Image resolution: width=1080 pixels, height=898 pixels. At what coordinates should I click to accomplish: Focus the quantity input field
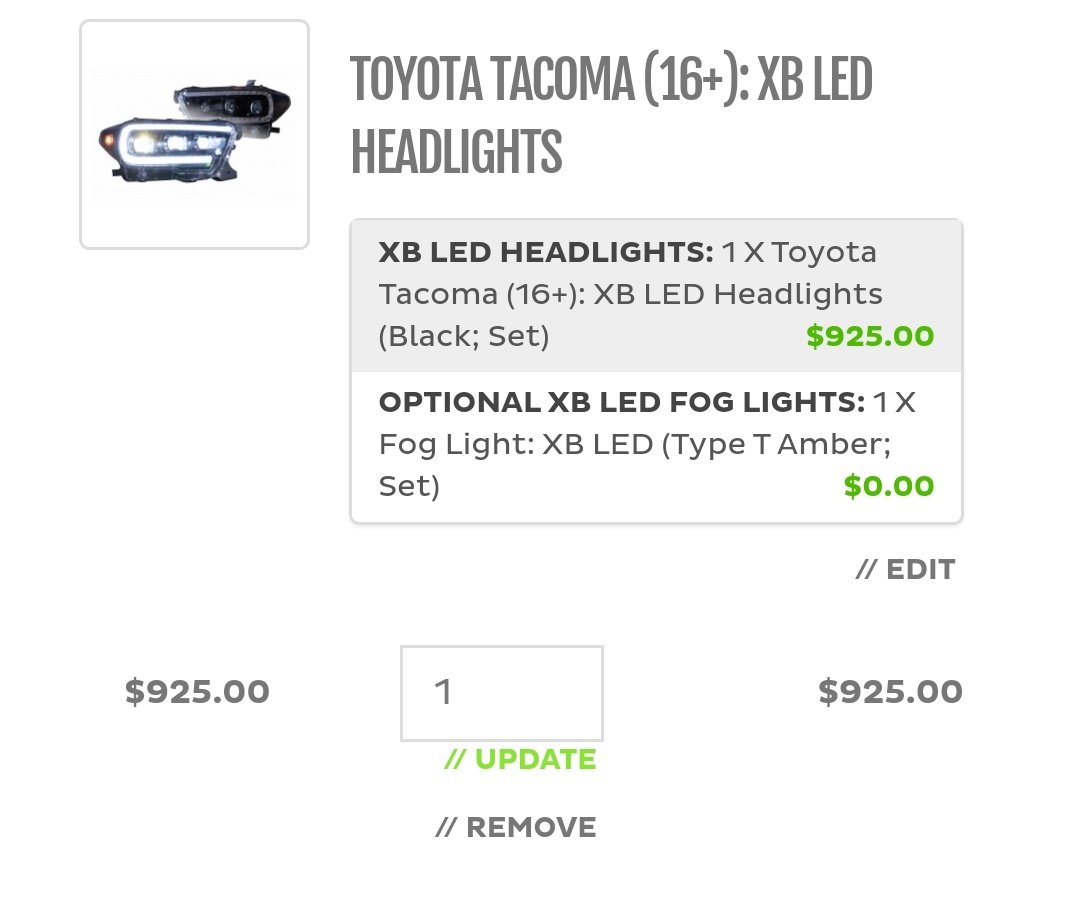click(x=502, y=693)
